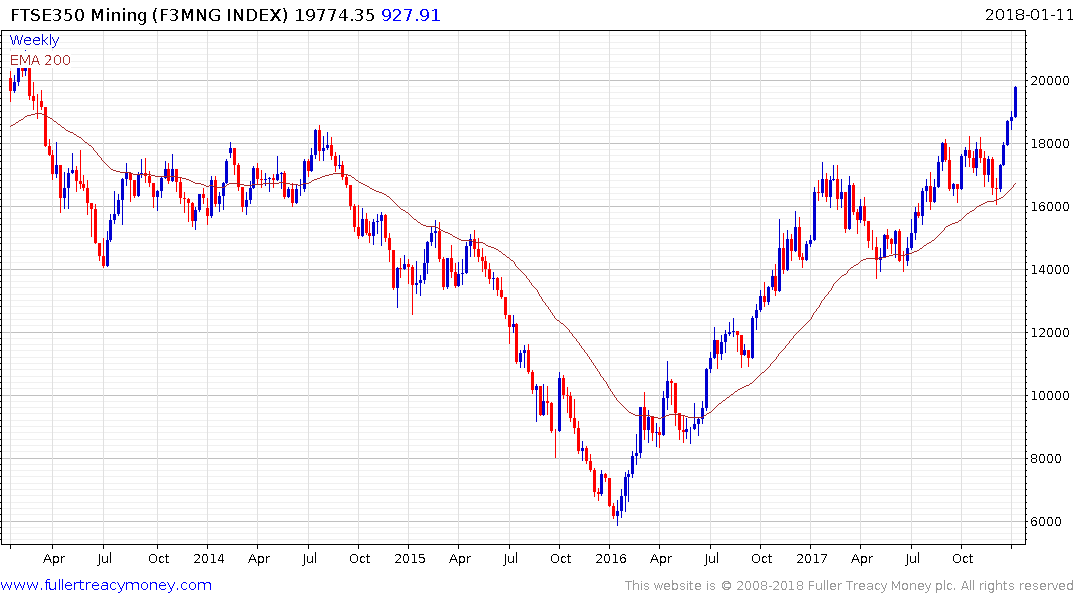Screen dimensions: 1075x600
Task: Click the copyright notice text
Action: click(849, 586)
